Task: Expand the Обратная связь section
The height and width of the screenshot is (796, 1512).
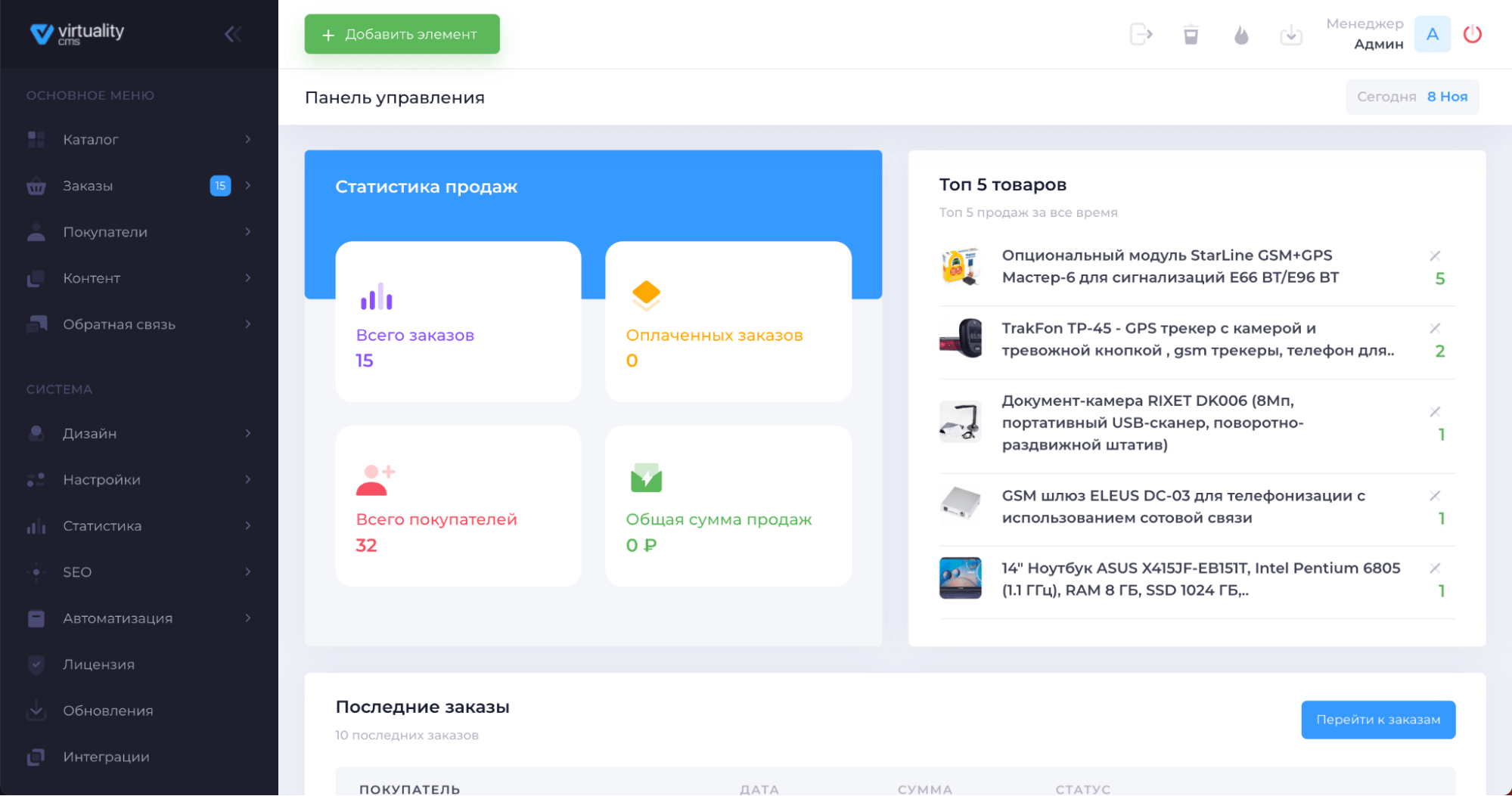Action: click(118, 324)
